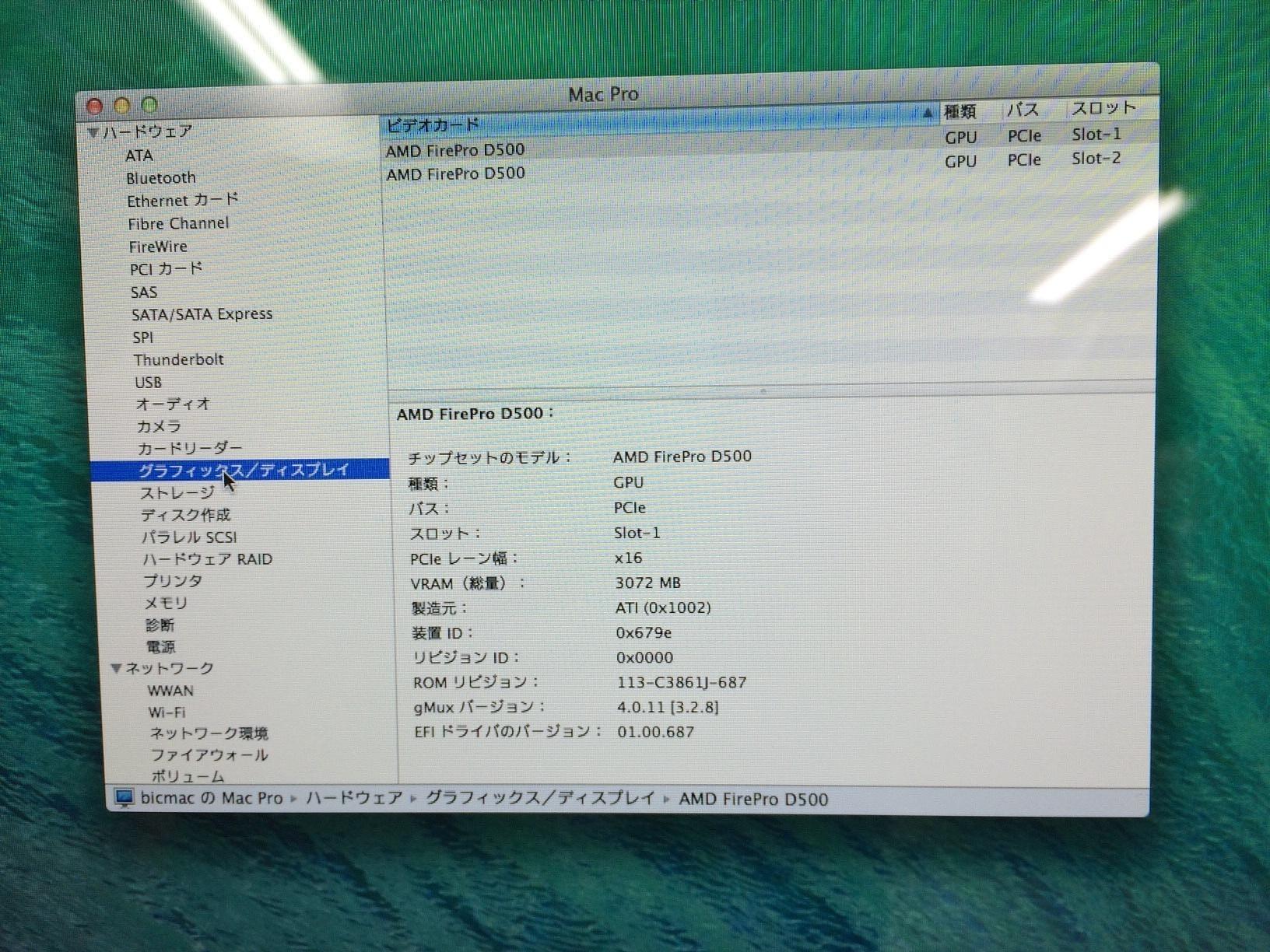Select the second AMD FirePro D500 in Slot-2
This screenshot has width=1270, height=952.
coord(456,174)
